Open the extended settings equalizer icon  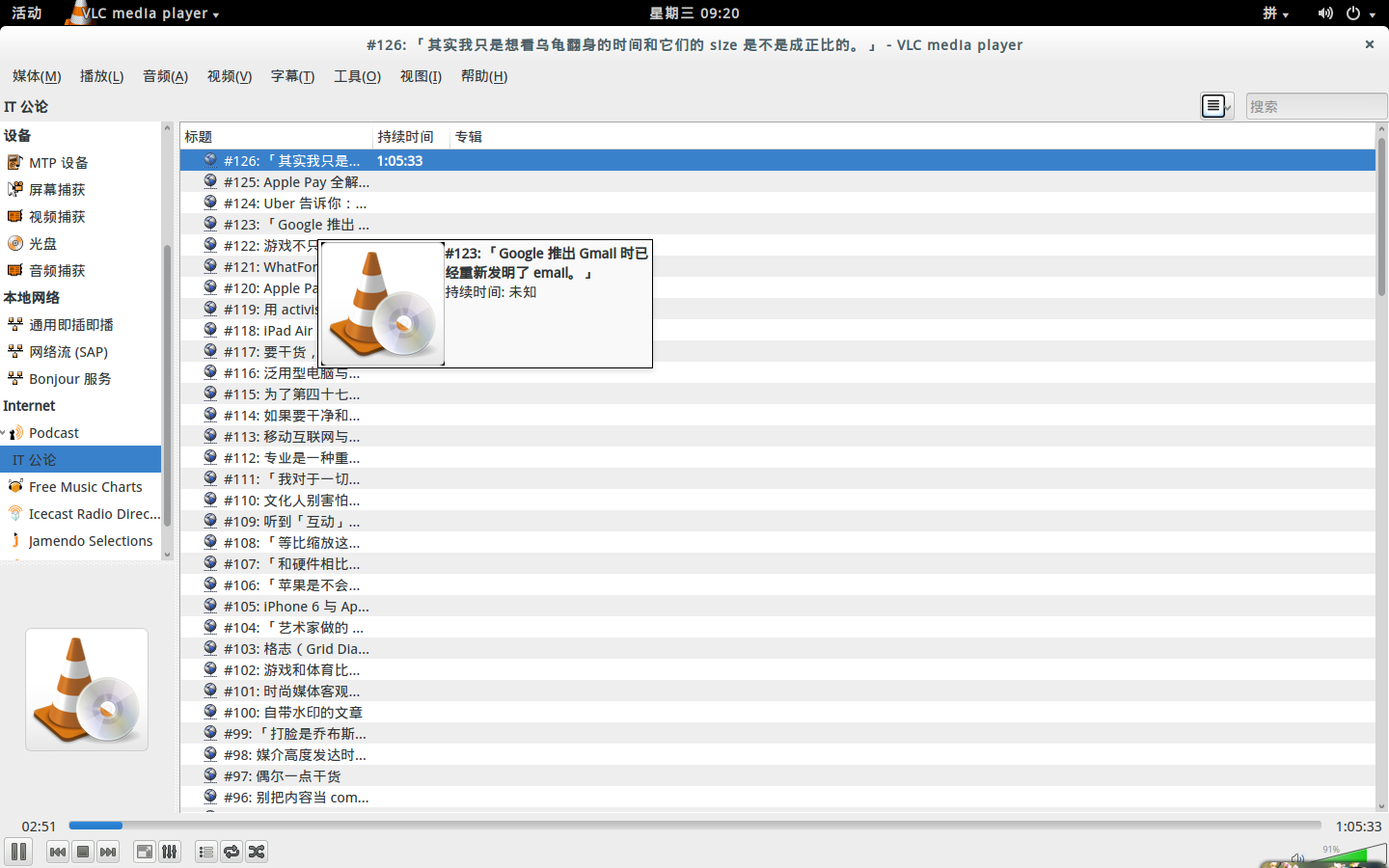click(170, 852)
